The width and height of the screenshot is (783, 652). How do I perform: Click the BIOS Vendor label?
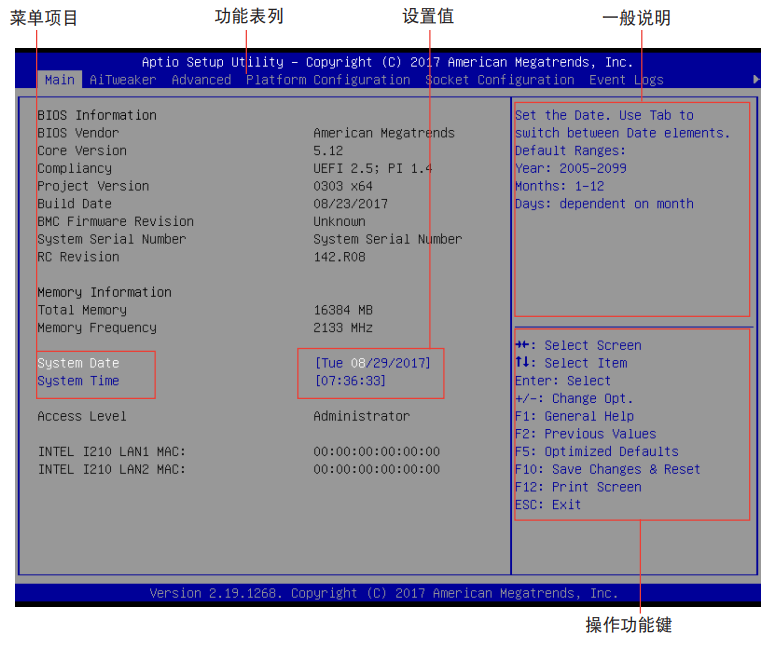(x=78, y=133)
